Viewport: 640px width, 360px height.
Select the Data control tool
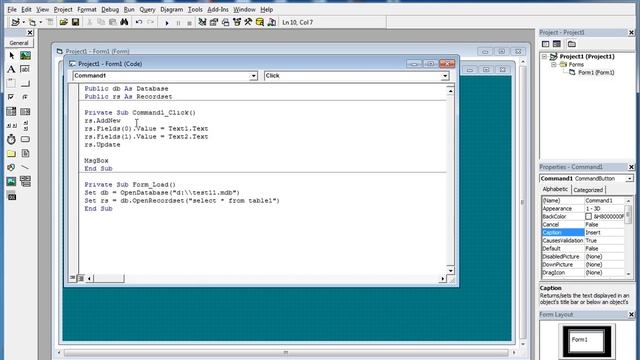(x=25, y=181)
